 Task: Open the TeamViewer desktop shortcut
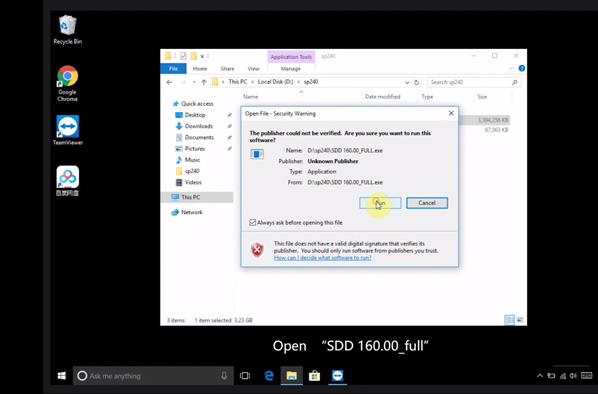(x=68, y=130)
